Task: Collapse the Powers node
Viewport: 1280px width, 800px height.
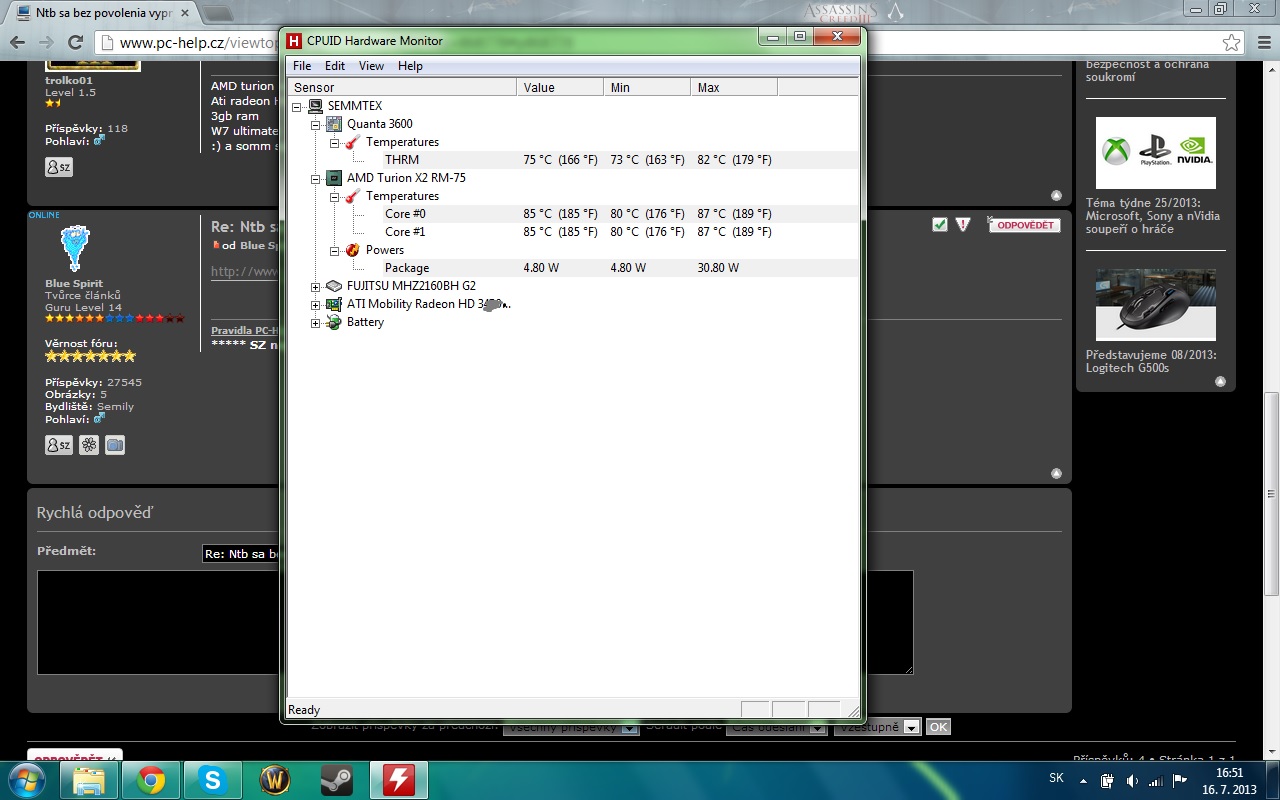Action: click(x=335, y=250)
